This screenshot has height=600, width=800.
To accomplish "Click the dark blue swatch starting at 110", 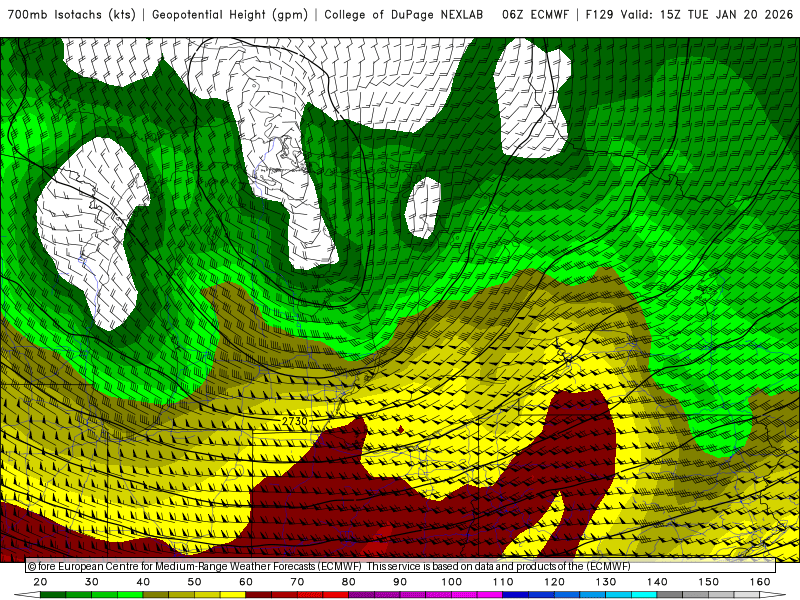I will (516, 595).
